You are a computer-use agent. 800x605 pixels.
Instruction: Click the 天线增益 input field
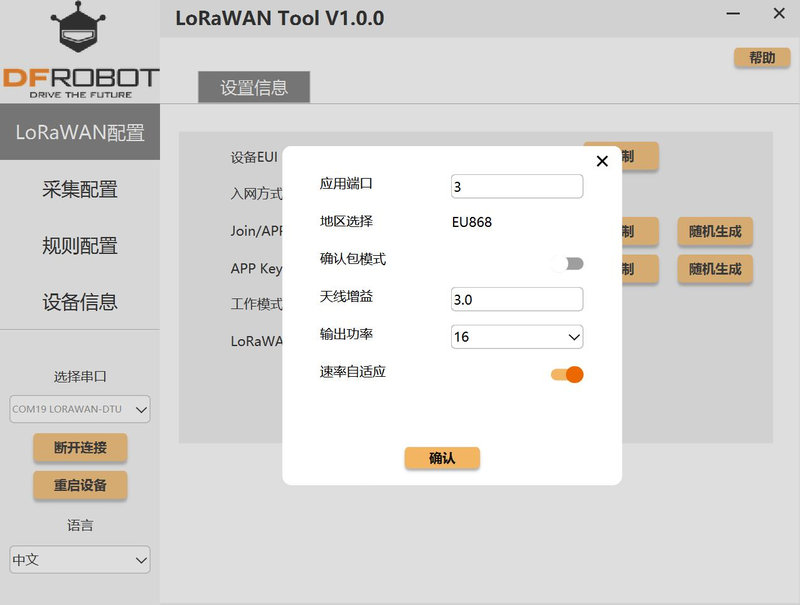516,299
